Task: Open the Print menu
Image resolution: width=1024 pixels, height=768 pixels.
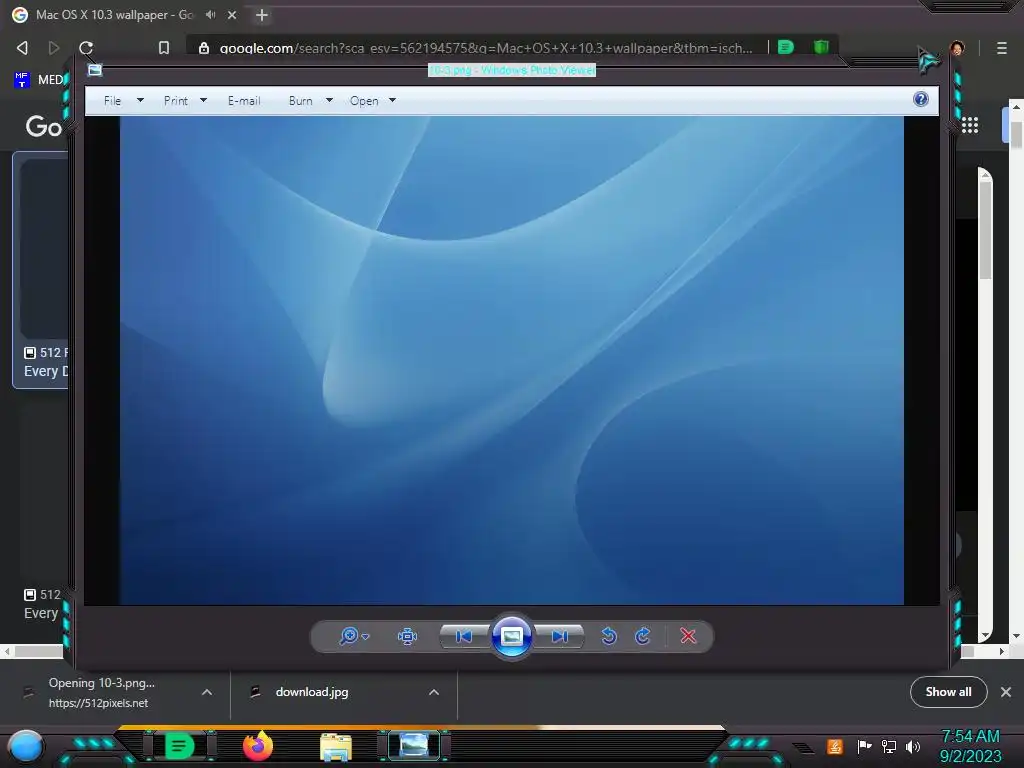Action: coord(176,101)
